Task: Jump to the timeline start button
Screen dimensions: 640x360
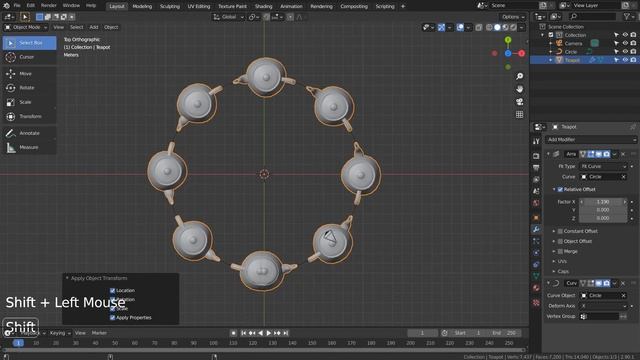Action: tap(244, 333)
